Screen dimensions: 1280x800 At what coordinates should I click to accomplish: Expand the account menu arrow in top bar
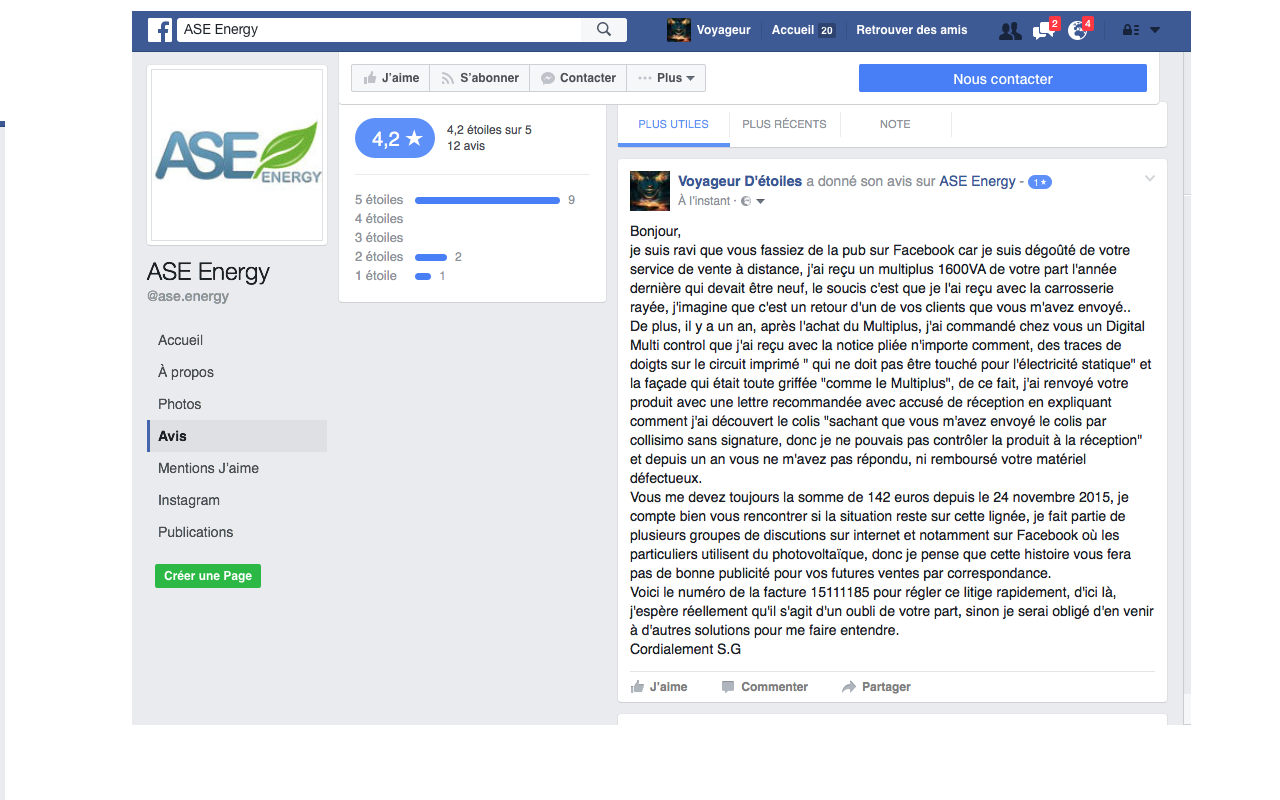coord(1155,30)
